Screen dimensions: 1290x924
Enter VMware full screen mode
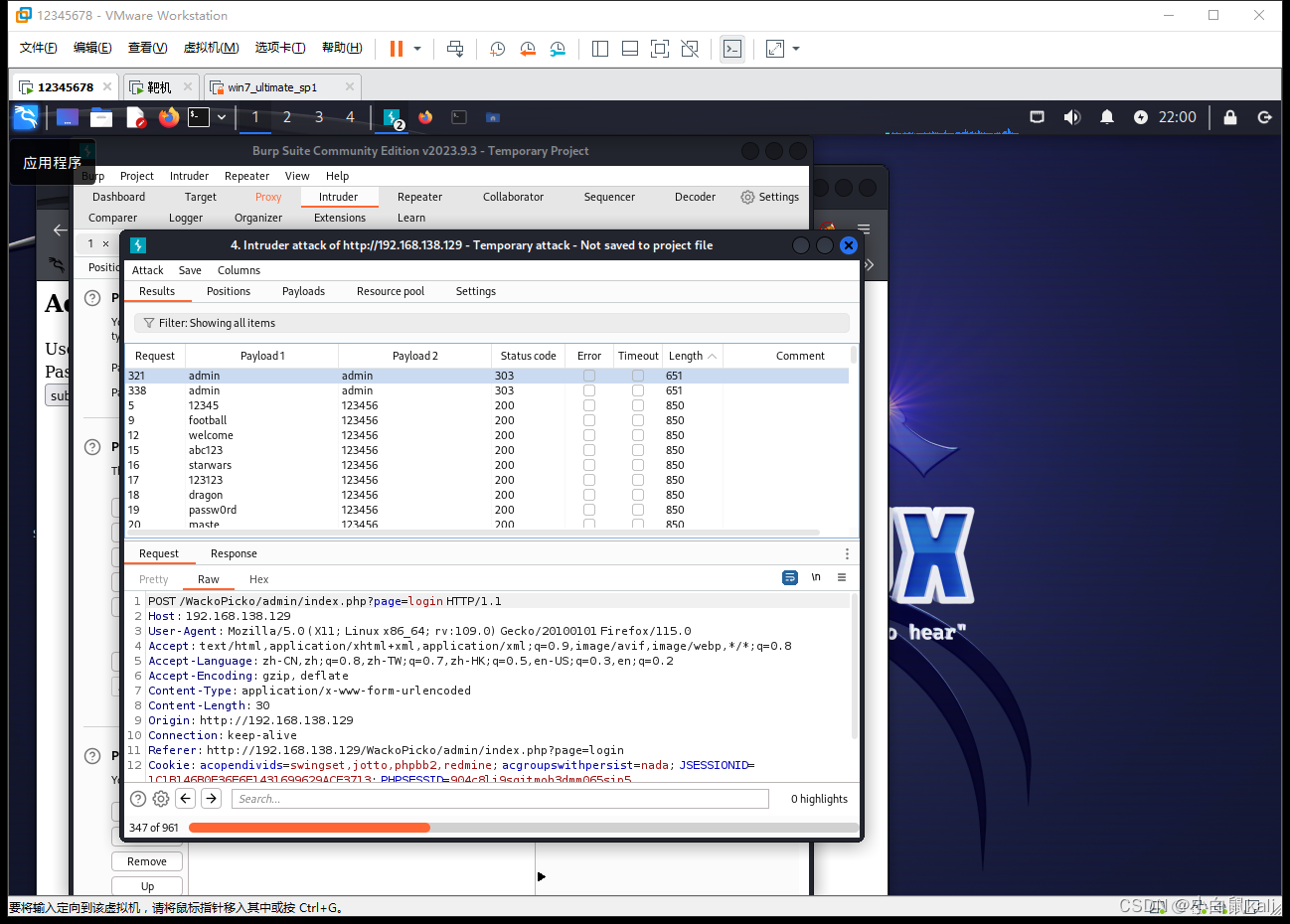click(x=660, y=49)
